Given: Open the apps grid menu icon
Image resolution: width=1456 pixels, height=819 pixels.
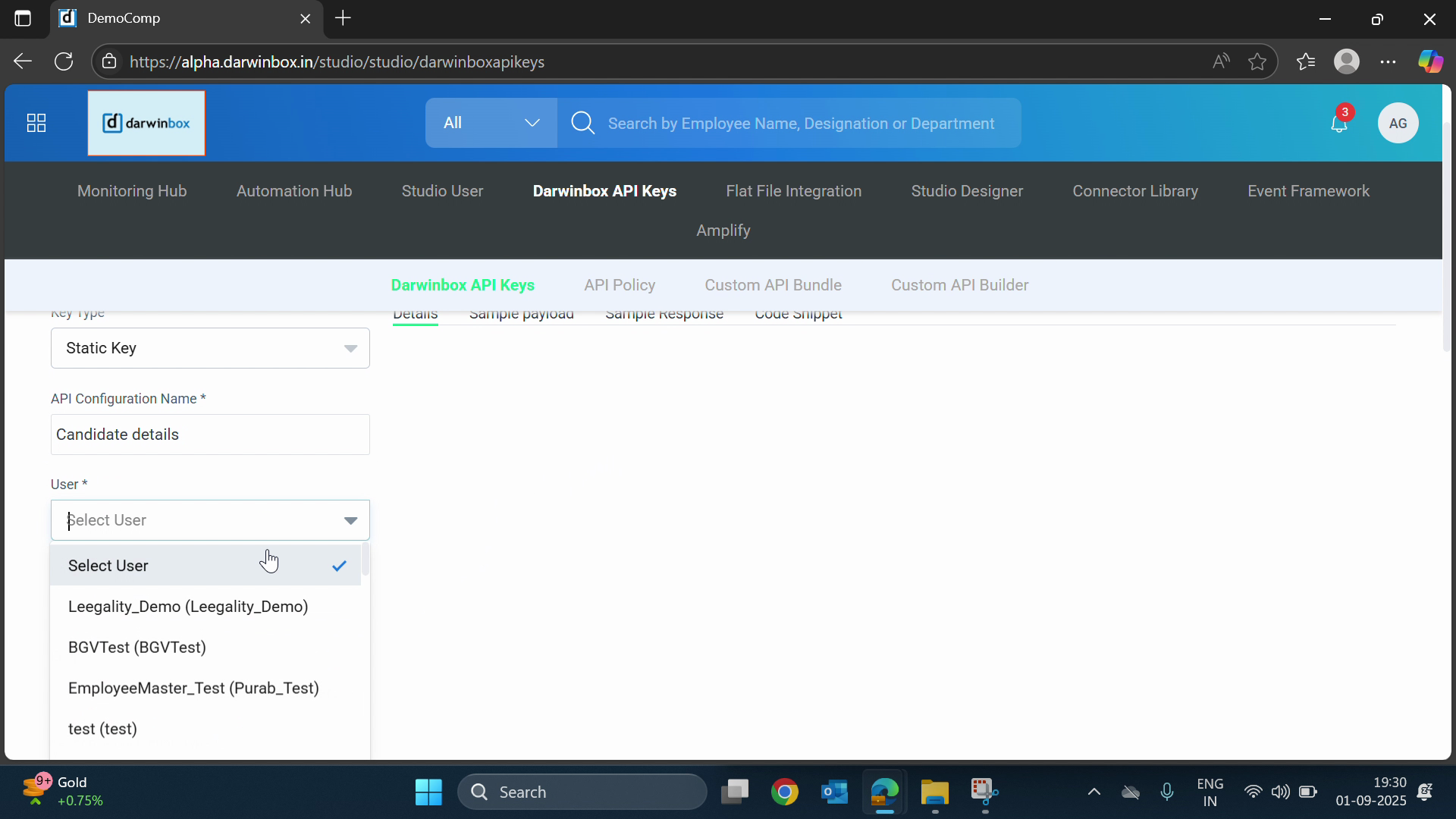Looking at the screenshot, I should pyautogui.click(x=36, y=123).
